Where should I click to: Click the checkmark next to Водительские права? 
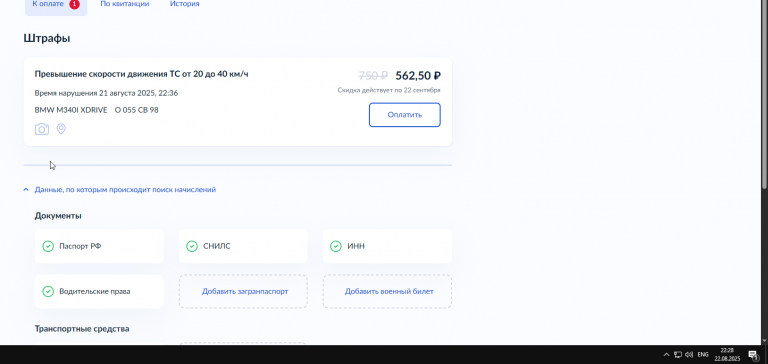tap(48, 291)
